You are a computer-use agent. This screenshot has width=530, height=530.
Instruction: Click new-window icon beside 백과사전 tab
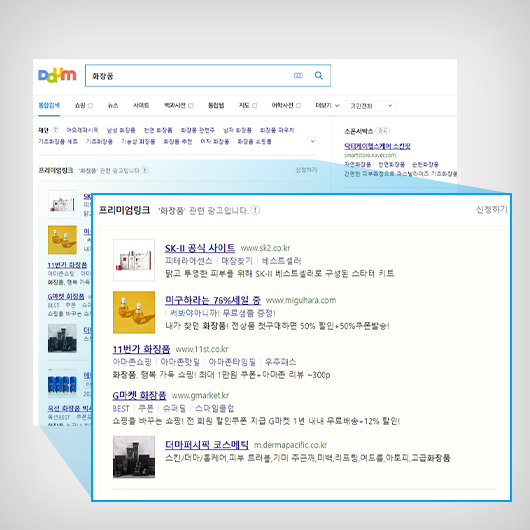coord(191,106)
